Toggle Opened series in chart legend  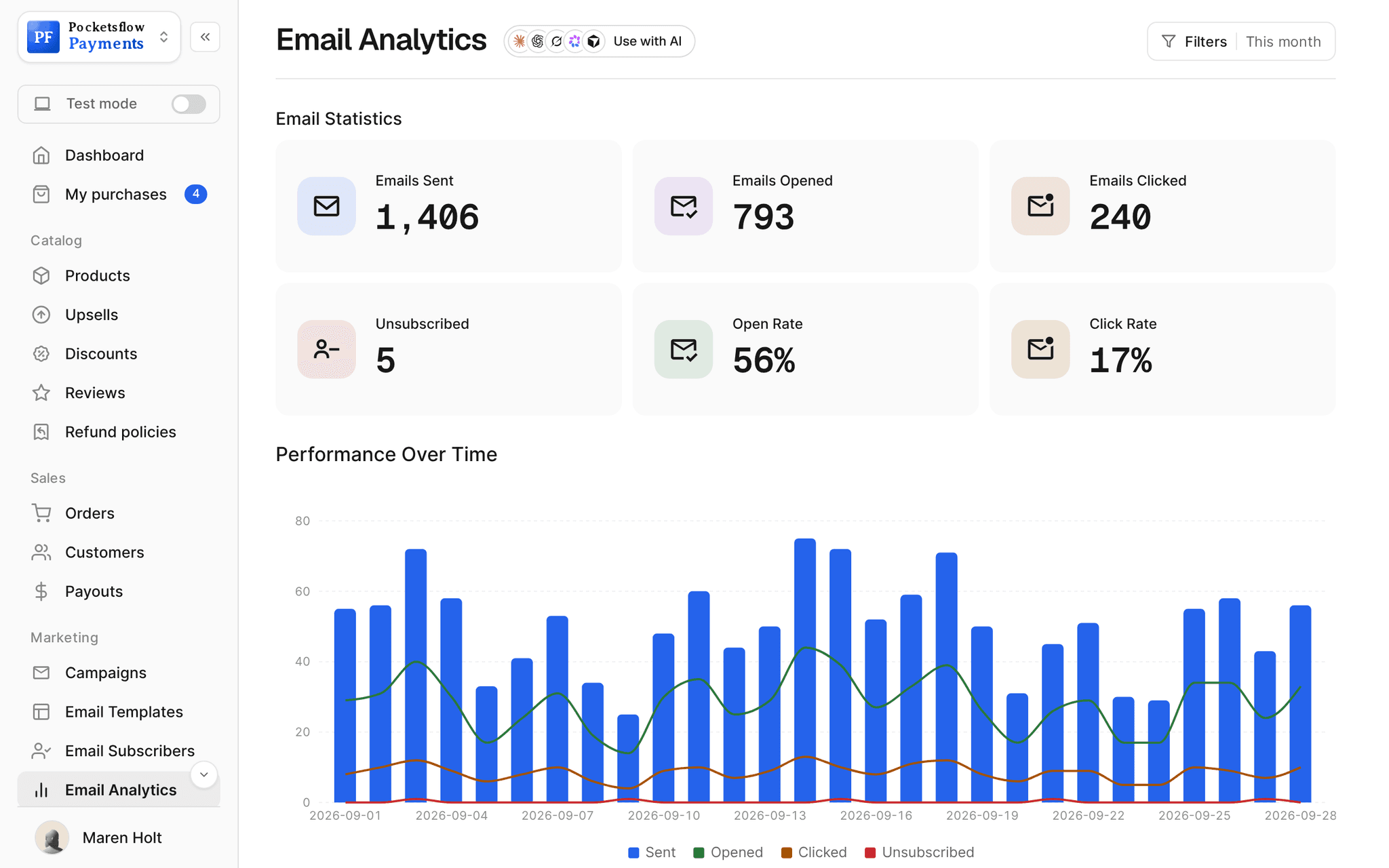[x=728, y=852]
